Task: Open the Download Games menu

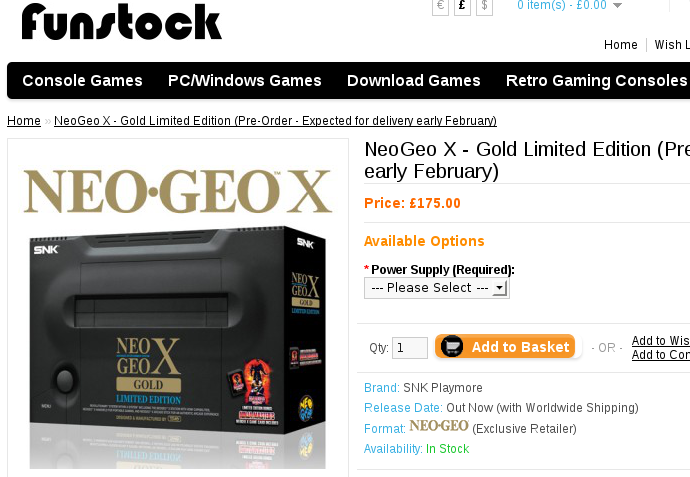Action: coord(413,81)
